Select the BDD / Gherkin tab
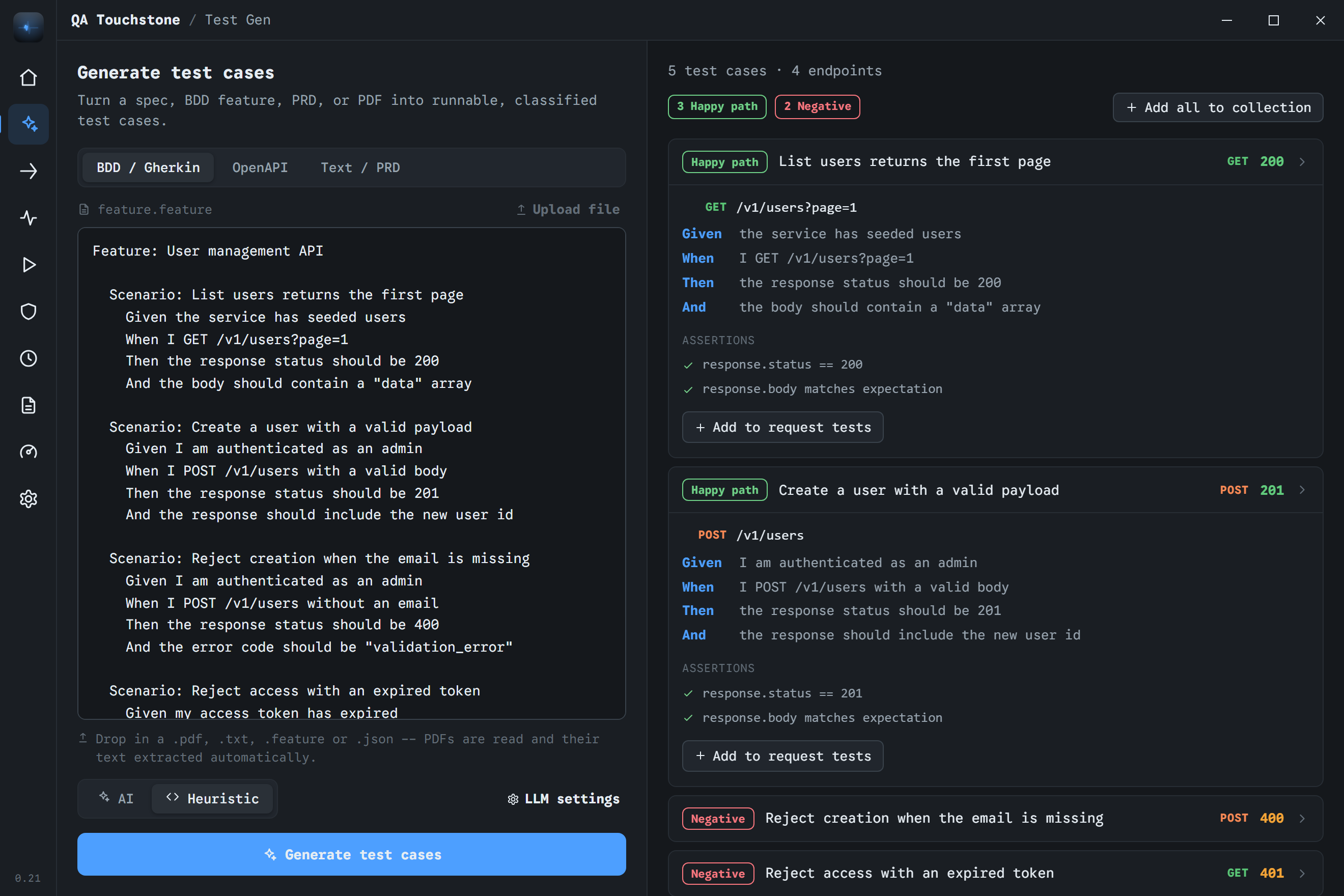 click(148, 167)
